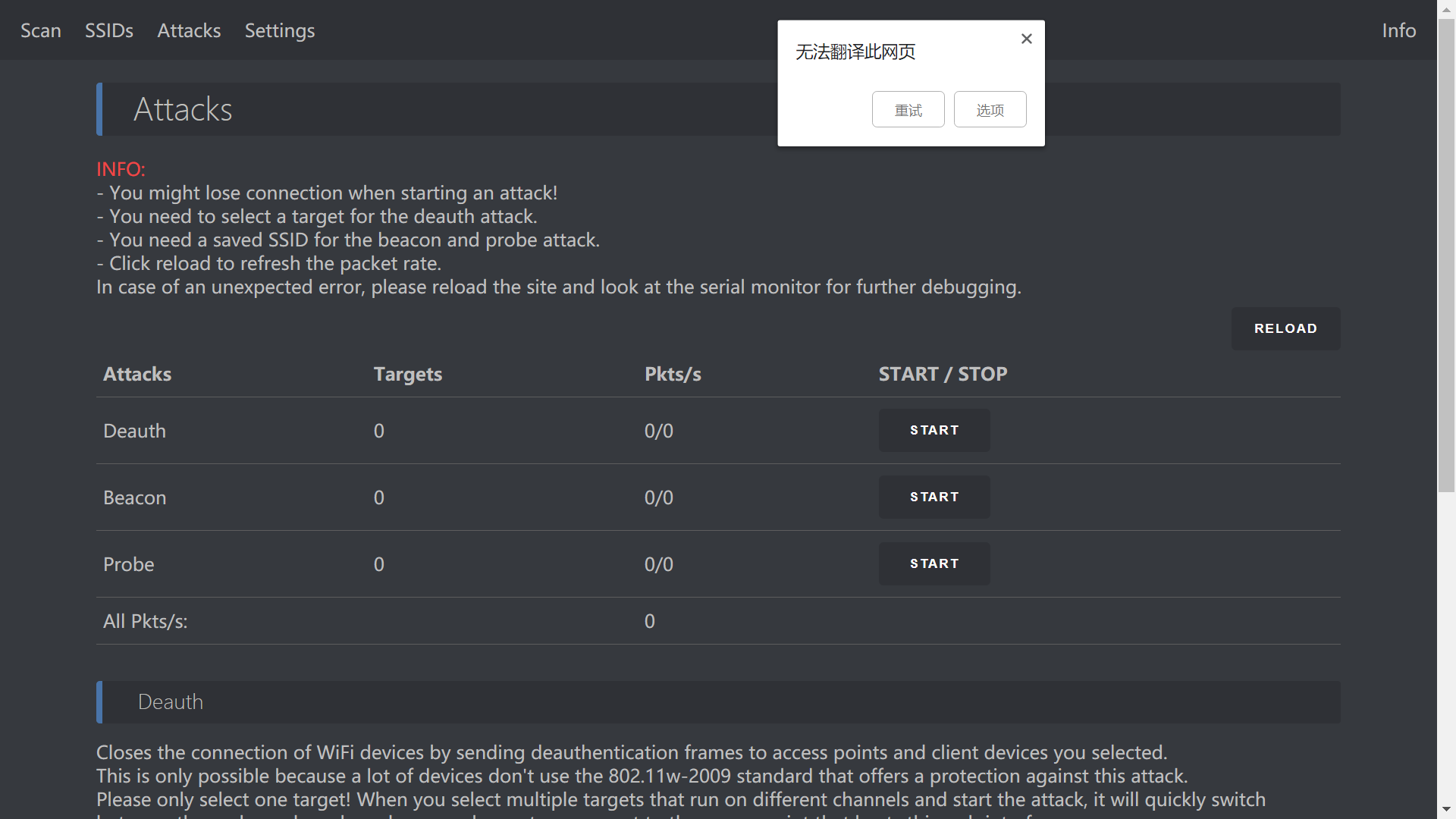The image size is (1456, 819).
Task: Click the 重试 retry button
Action: (x=908, y=110)
